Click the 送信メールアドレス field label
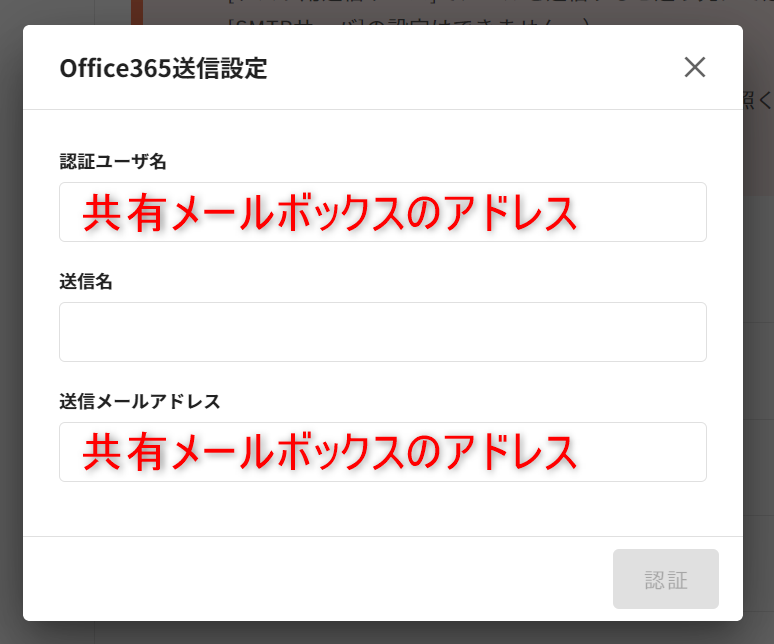774x644 pixels. pos(140,401)
